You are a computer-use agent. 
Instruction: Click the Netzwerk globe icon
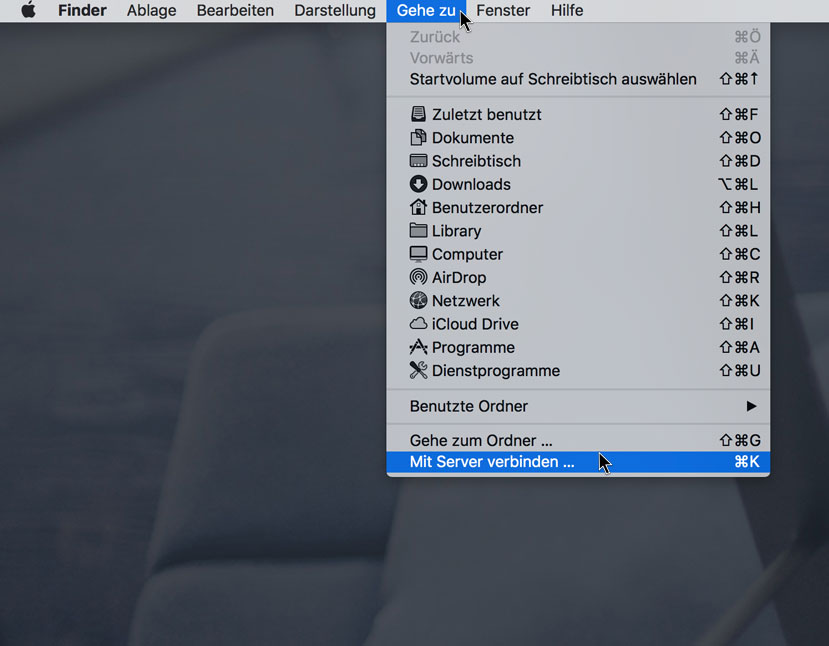click(x=418, y=300)
